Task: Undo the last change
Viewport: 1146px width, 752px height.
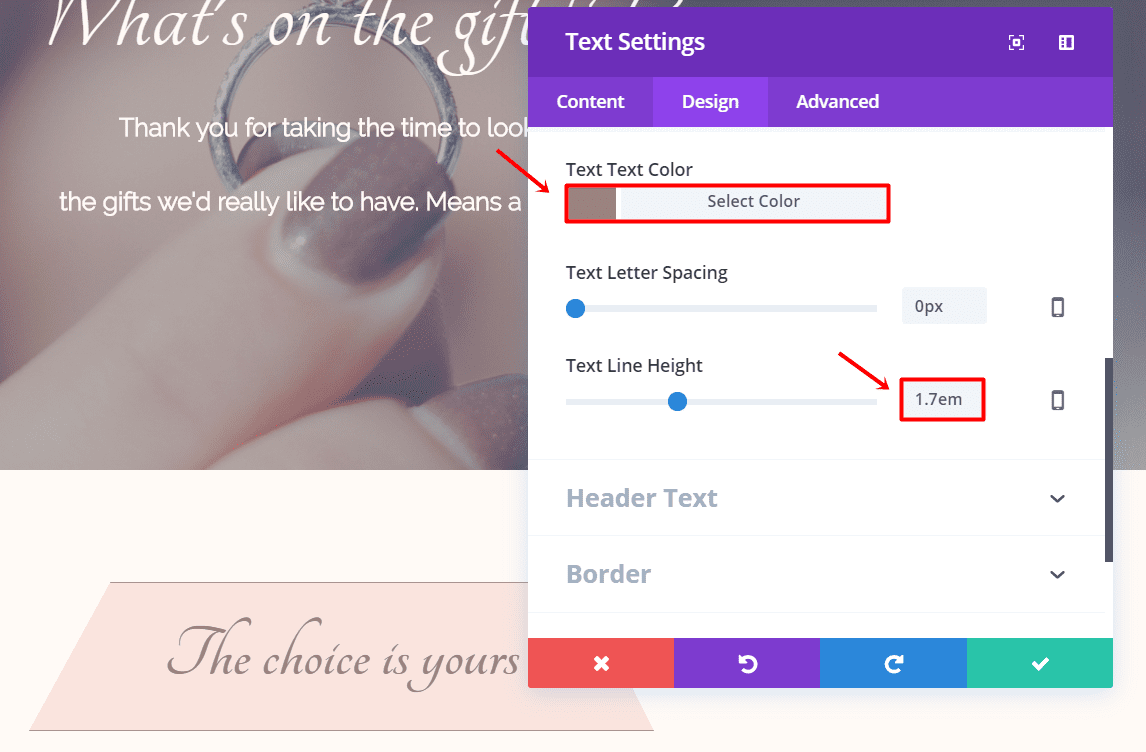Action: click(747, 663)
